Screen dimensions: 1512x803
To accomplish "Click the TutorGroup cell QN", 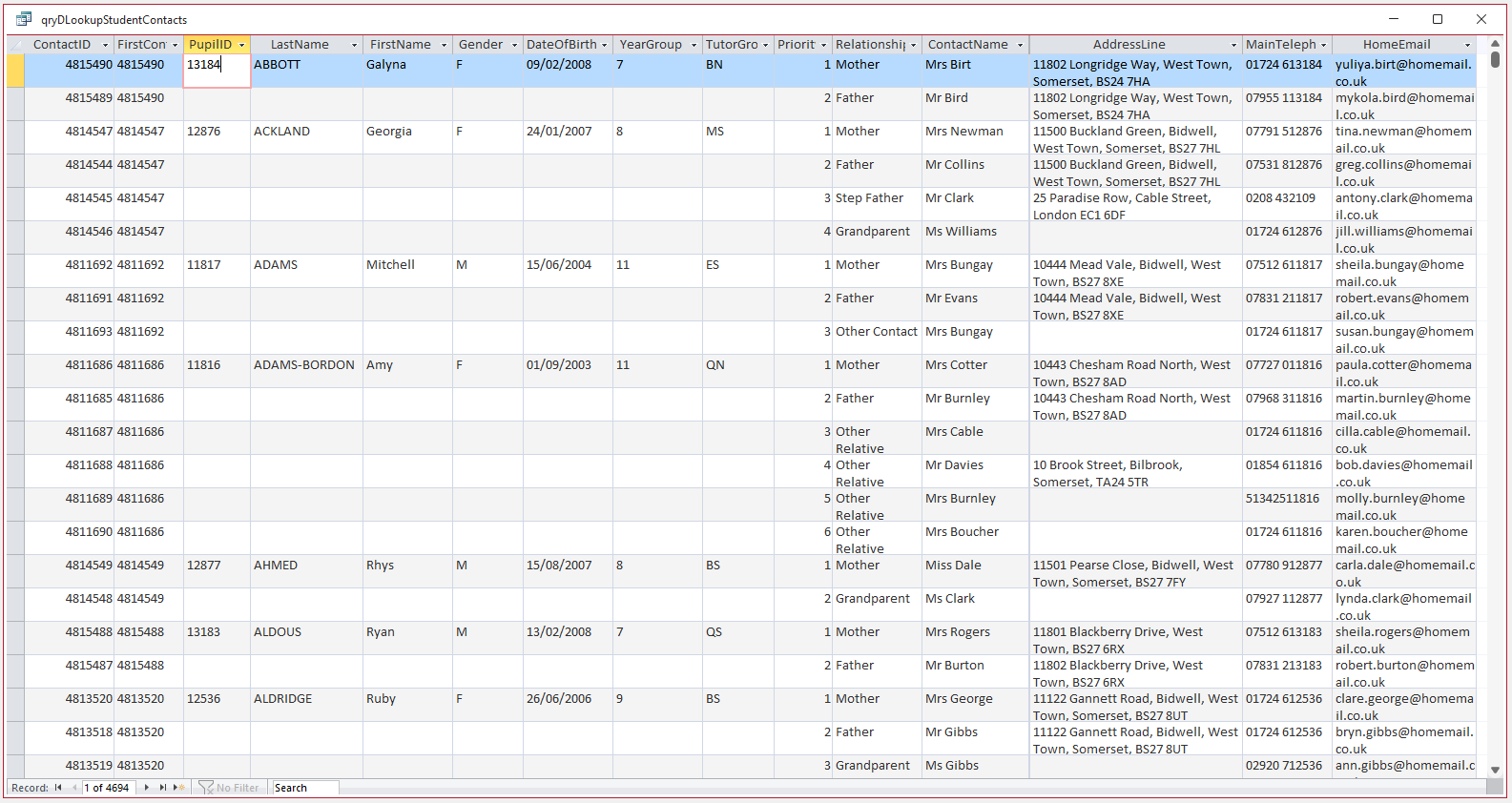I will [x=737, y=372].
